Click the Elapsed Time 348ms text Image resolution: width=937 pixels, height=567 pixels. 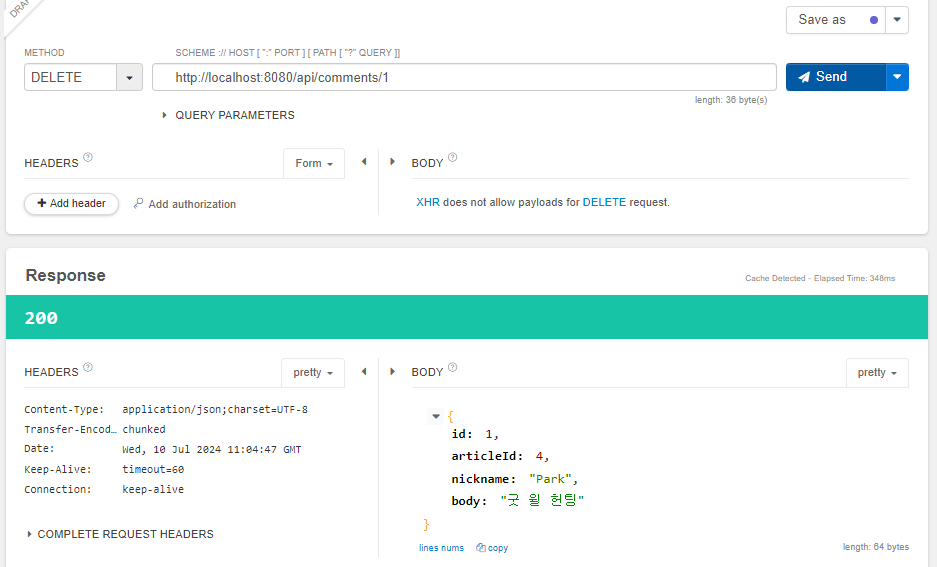[x=855, y=278]
